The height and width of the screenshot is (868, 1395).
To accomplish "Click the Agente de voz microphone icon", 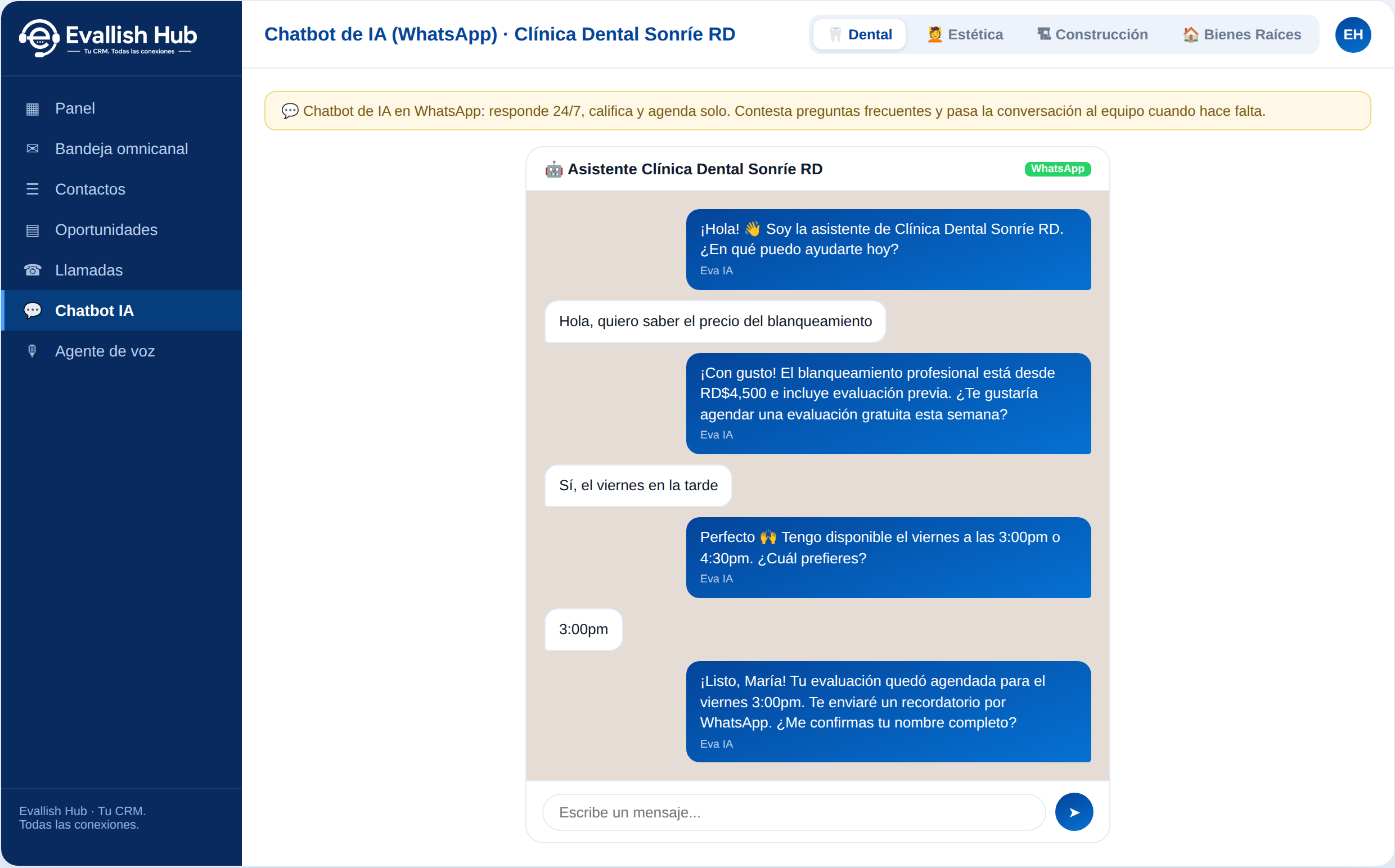I will click(x=32, y=351).
